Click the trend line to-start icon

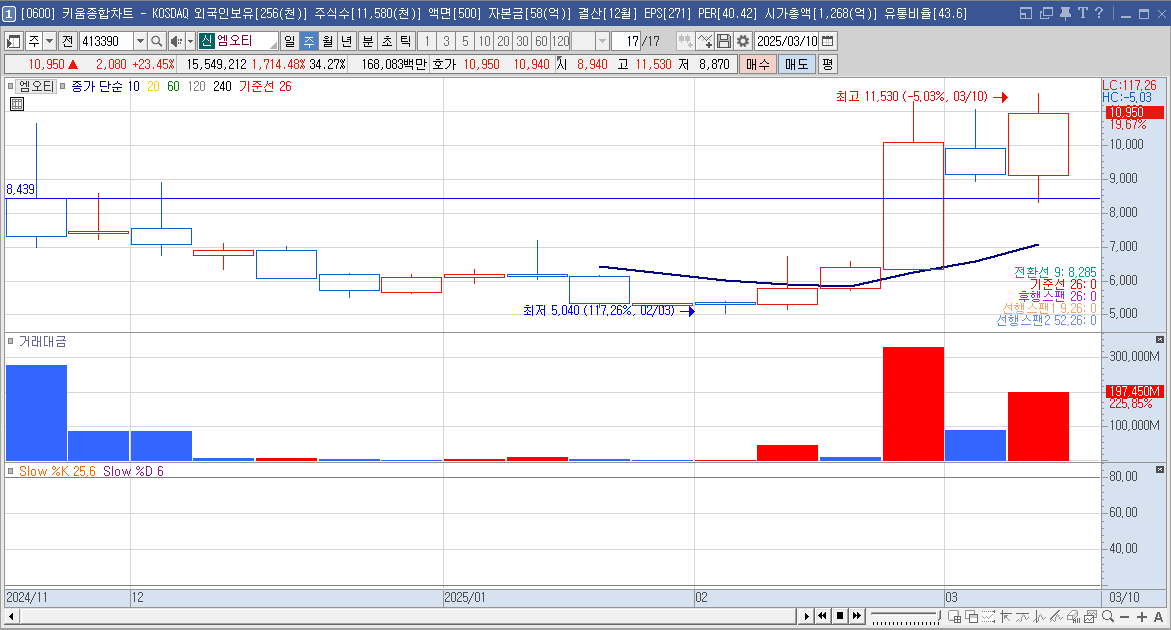coord(1005,617)
